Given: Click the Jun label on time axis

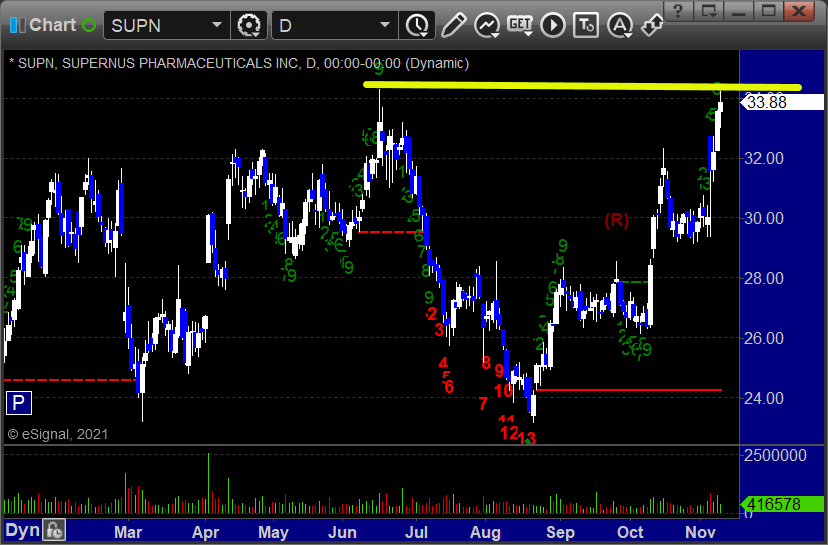Looking at the screenshot, I should (x=342, y=532).
